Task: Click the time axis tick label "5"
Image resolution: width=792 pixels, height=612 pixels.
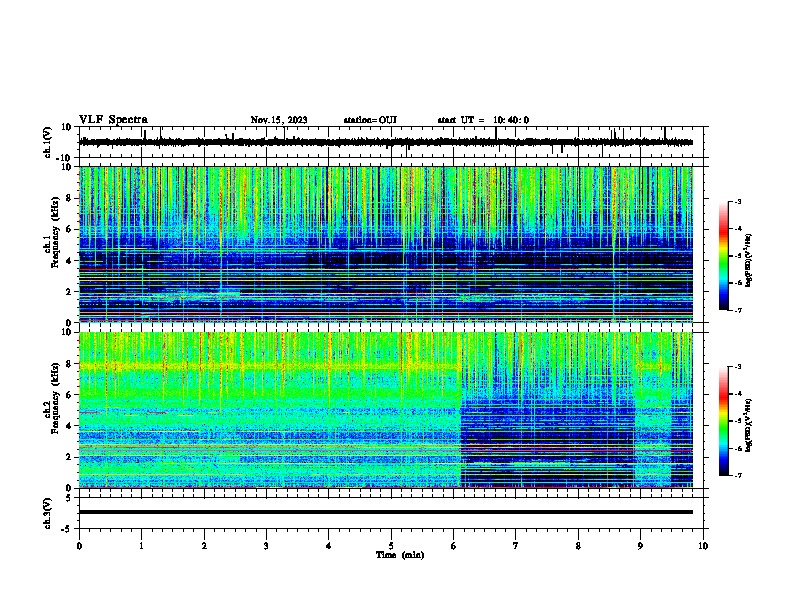Action: coord(391,546)
